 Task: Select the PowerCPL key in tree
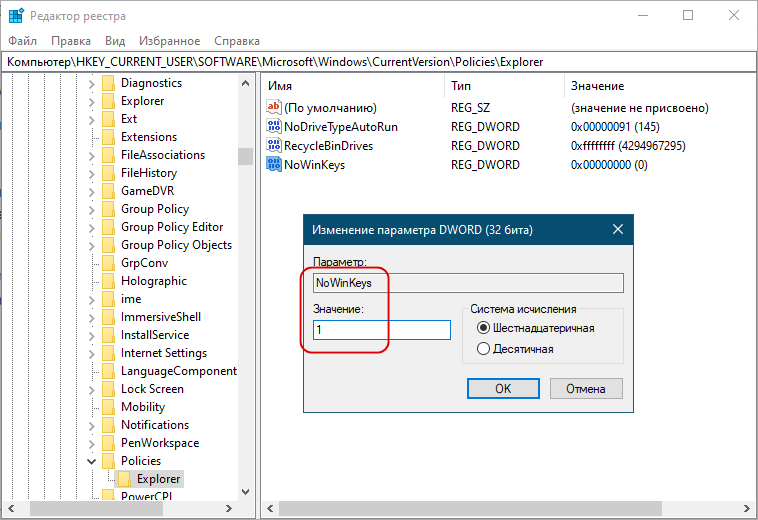coord(146,496)
